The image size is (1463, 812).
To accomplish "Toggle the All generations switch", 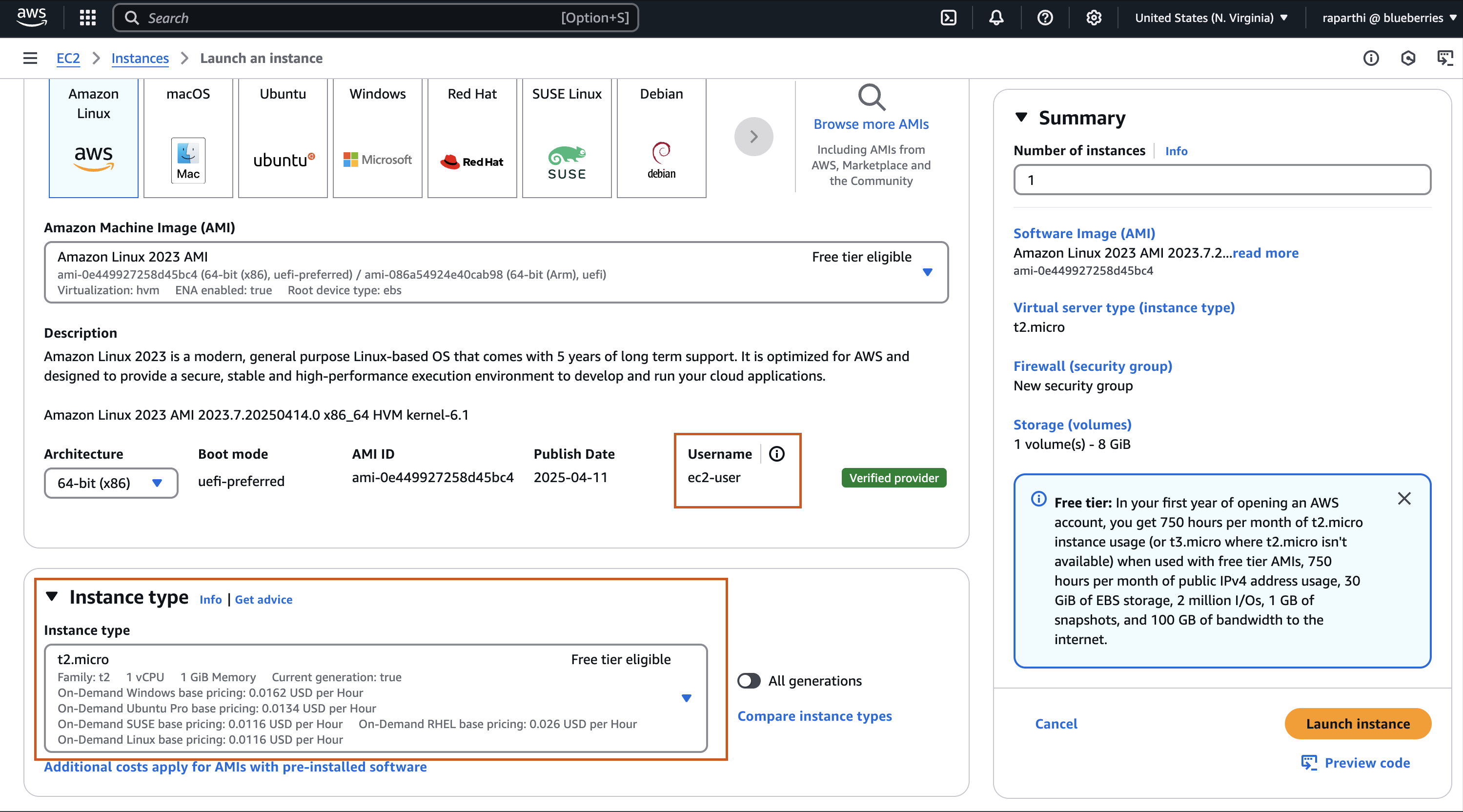I will point(749,681).
